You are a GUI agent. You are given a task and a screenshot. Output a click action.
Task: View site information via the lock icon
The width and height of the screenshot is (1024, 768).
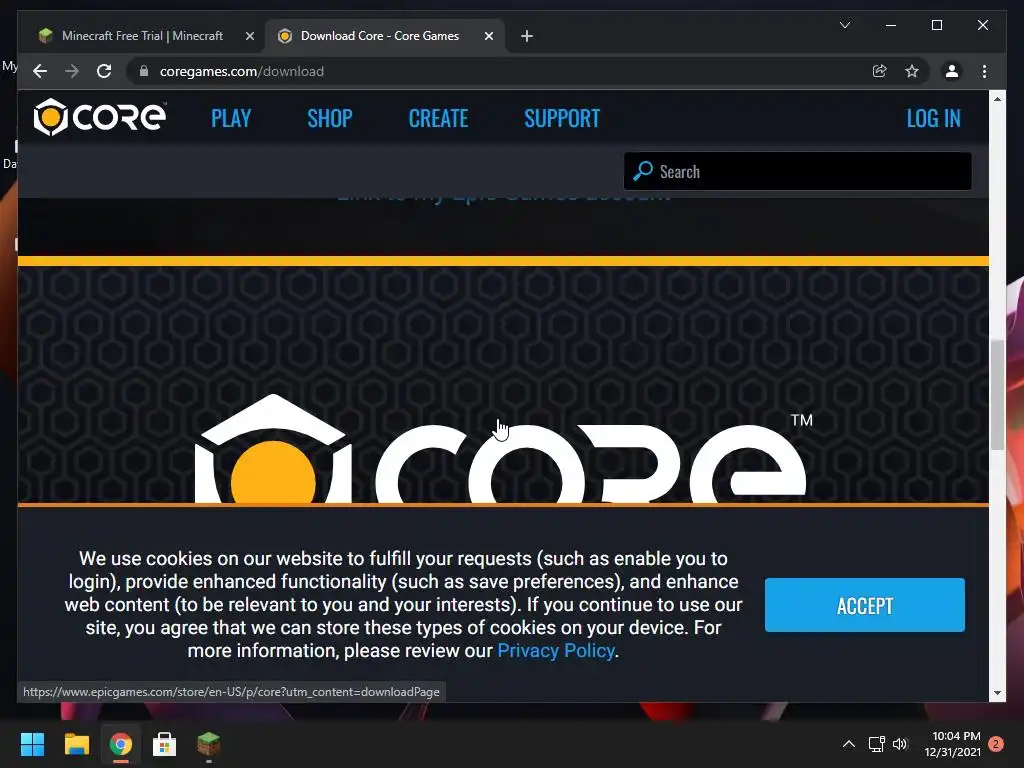coord(144,71)
